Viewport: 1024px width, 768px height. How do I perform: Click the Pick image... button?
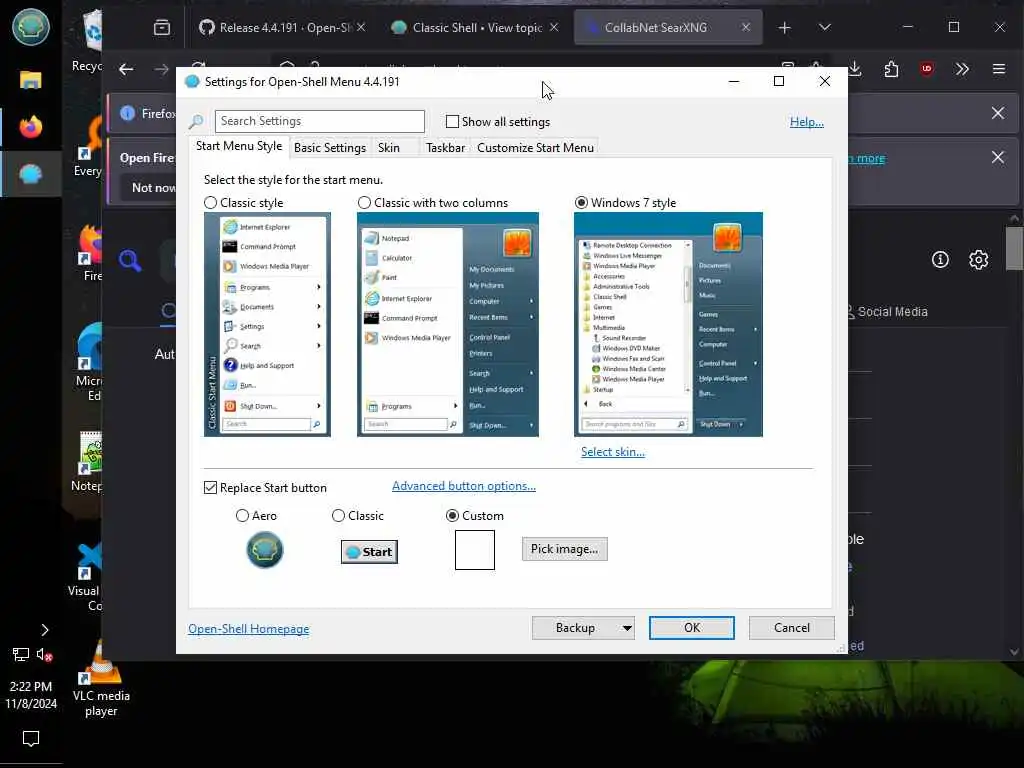tap(564, 549)
